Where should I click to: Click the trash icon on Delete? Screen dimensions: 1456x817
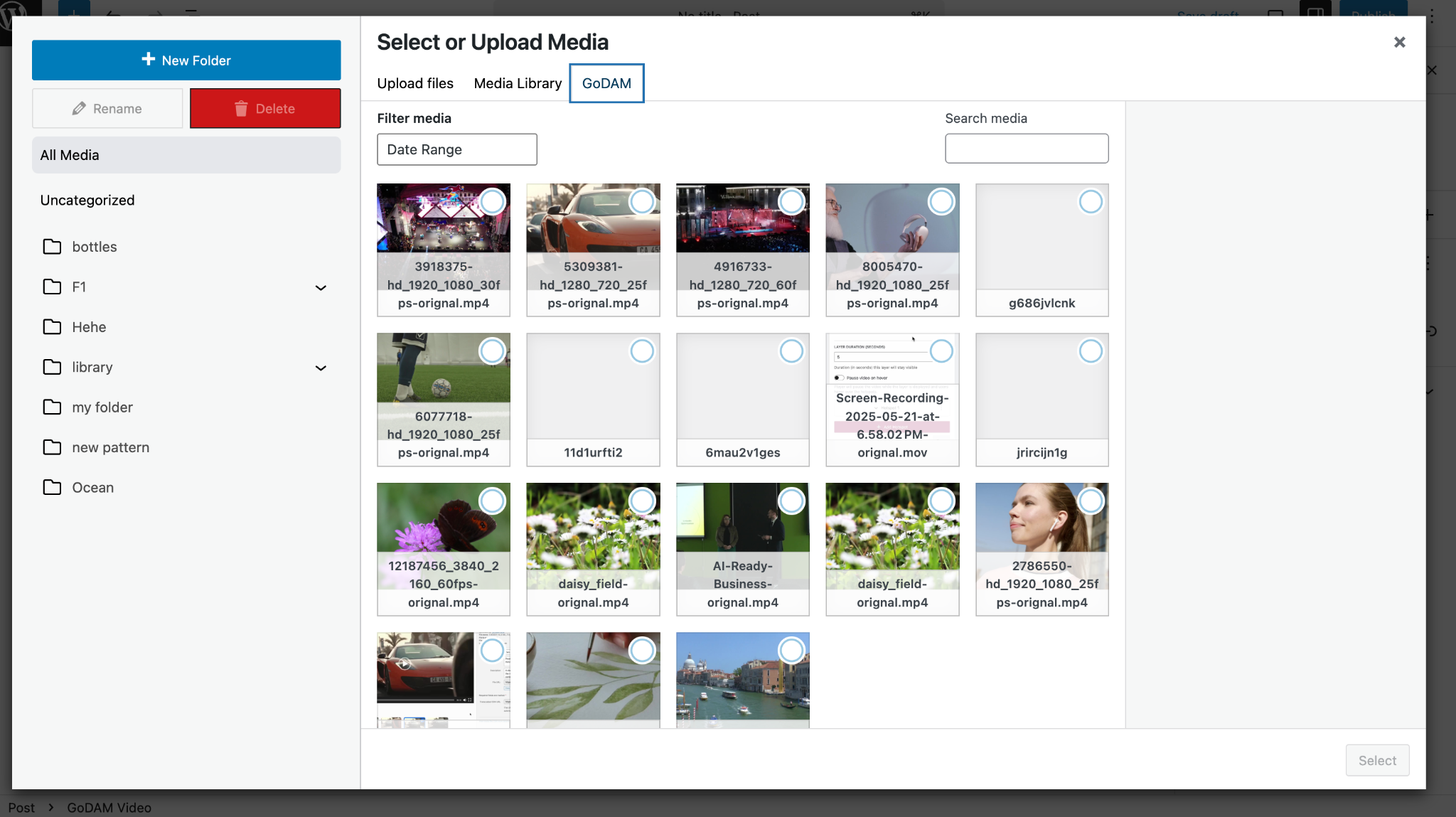tap(241, 109)
